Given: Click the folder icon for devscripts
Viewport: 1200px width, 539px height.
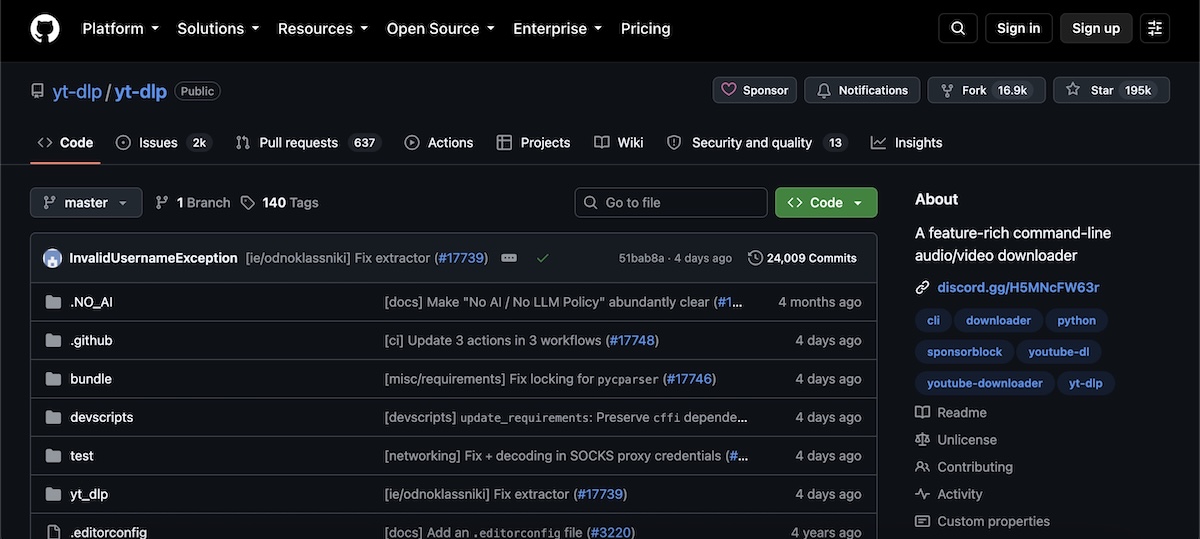Looking at the screenshot, I should pos(53,417).
